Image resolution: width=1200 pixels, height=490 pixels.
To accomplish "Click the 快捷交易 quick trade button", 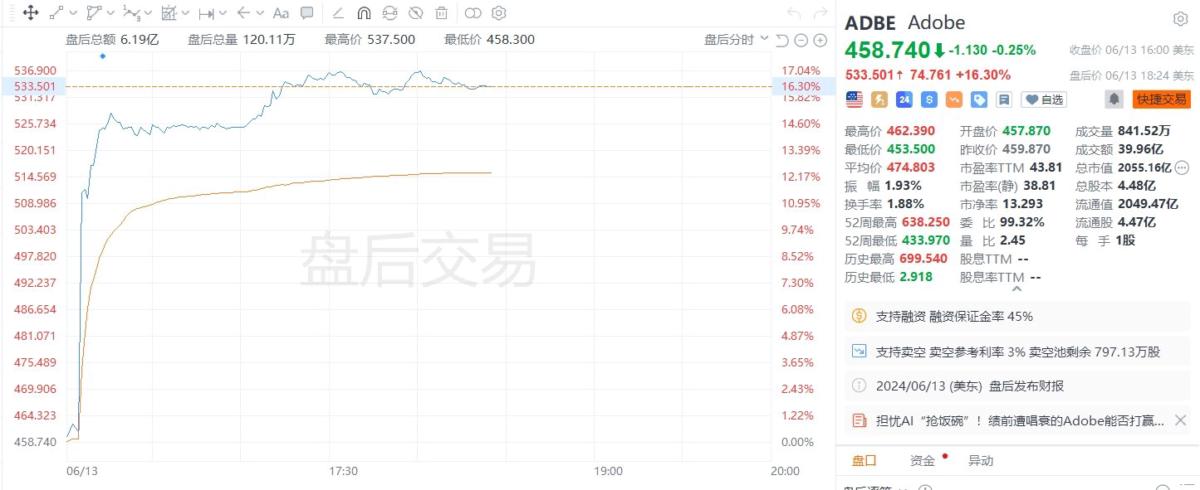I will coord(1161,99).
